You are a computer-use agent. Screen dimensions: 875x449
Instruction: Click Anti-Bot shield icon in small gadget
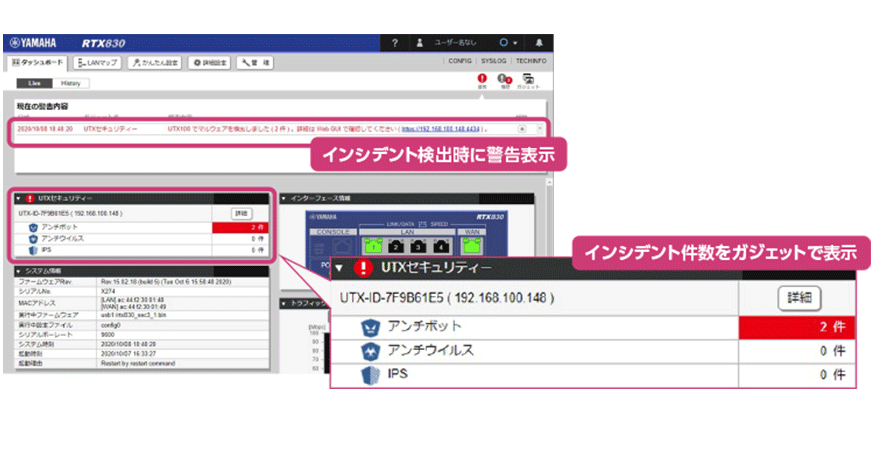[x=33, y=228]
